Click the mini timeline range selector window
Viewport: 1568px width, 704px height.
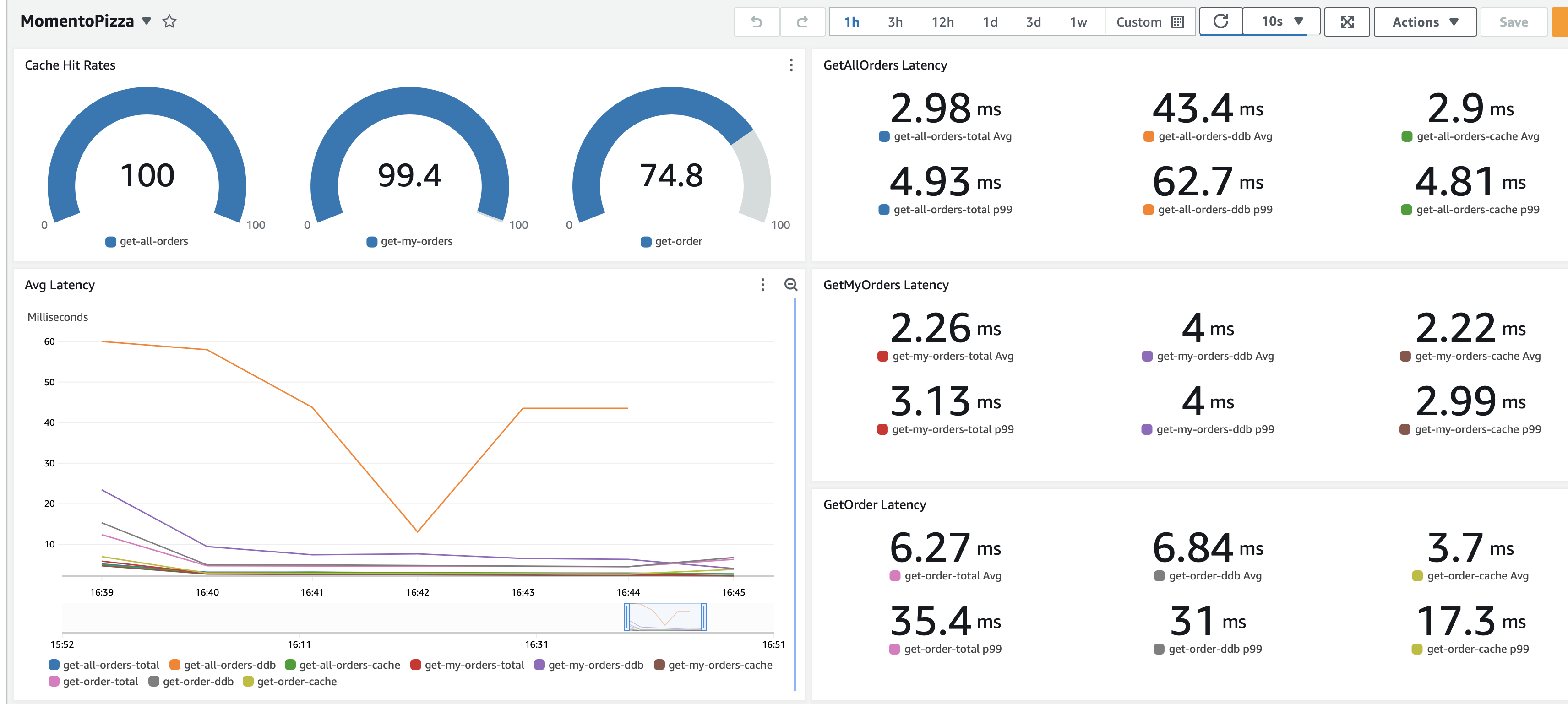664,617
